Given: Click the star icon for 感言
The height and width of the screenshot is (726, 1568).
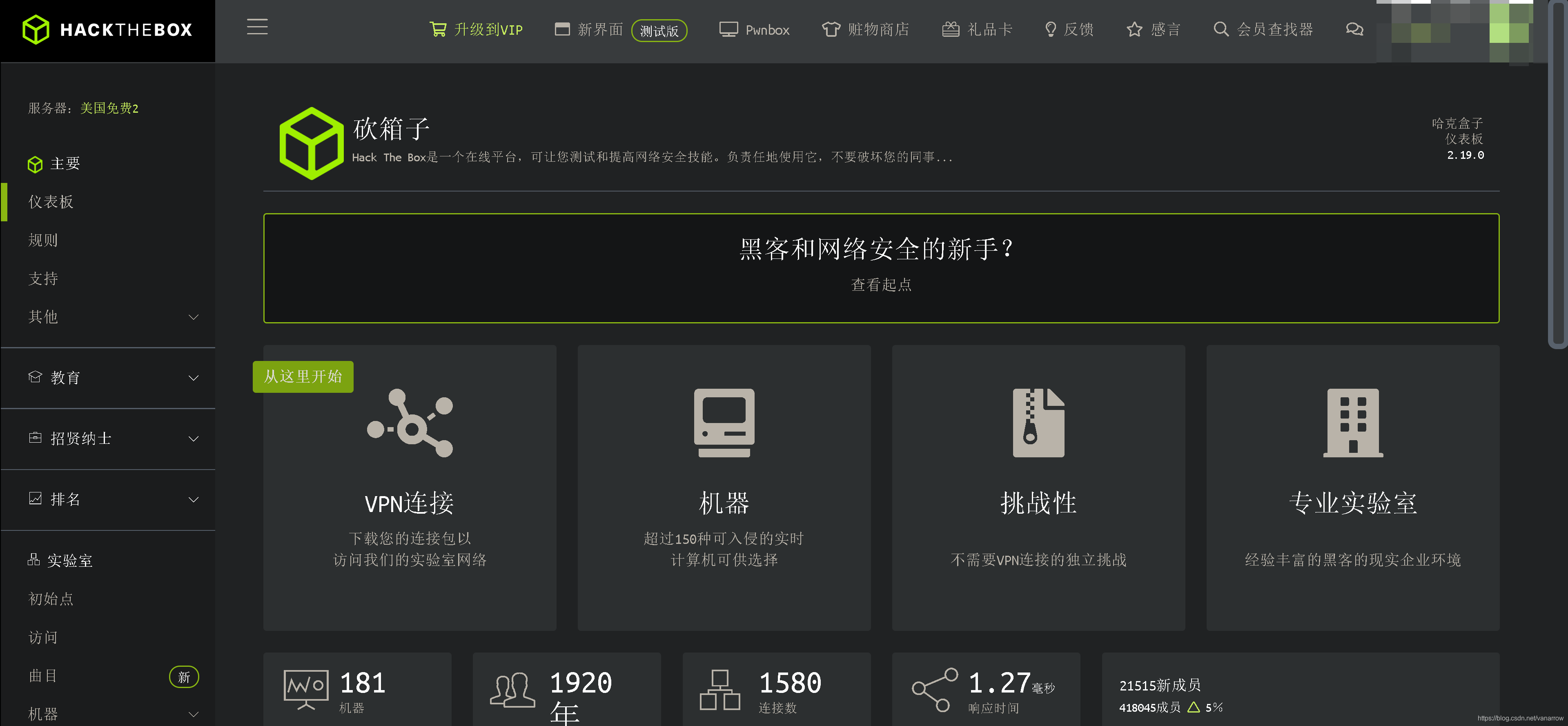Looking at the screenshot, I should point(1134,29).
